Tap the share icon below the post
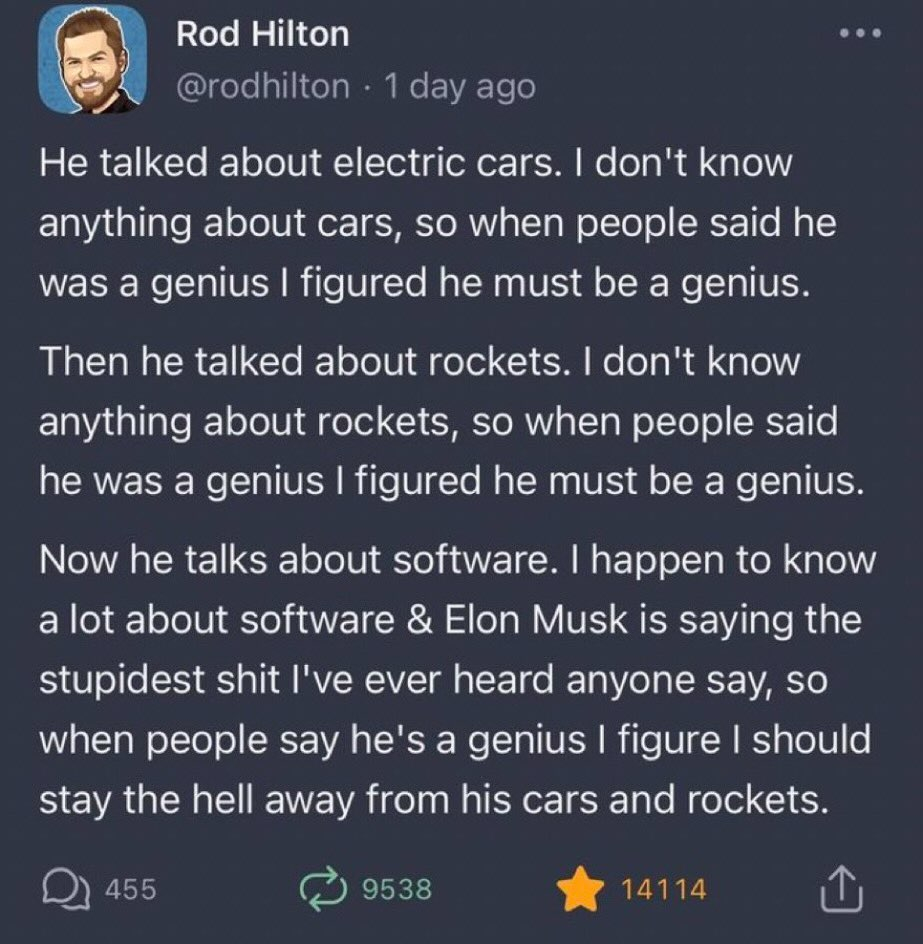This screenshot has width=923, height=944. 841,886
